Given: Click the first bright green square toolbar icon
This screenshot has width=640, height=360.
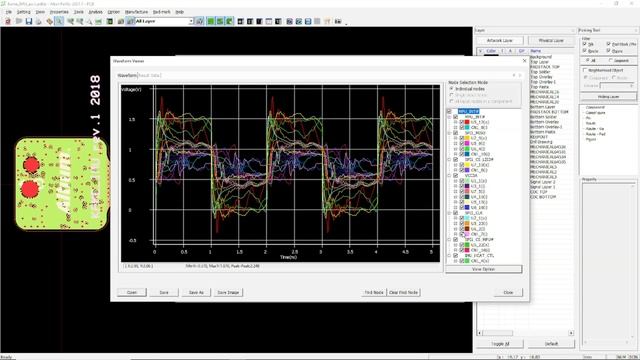Looking at the screenshot, I should (211, 21).
